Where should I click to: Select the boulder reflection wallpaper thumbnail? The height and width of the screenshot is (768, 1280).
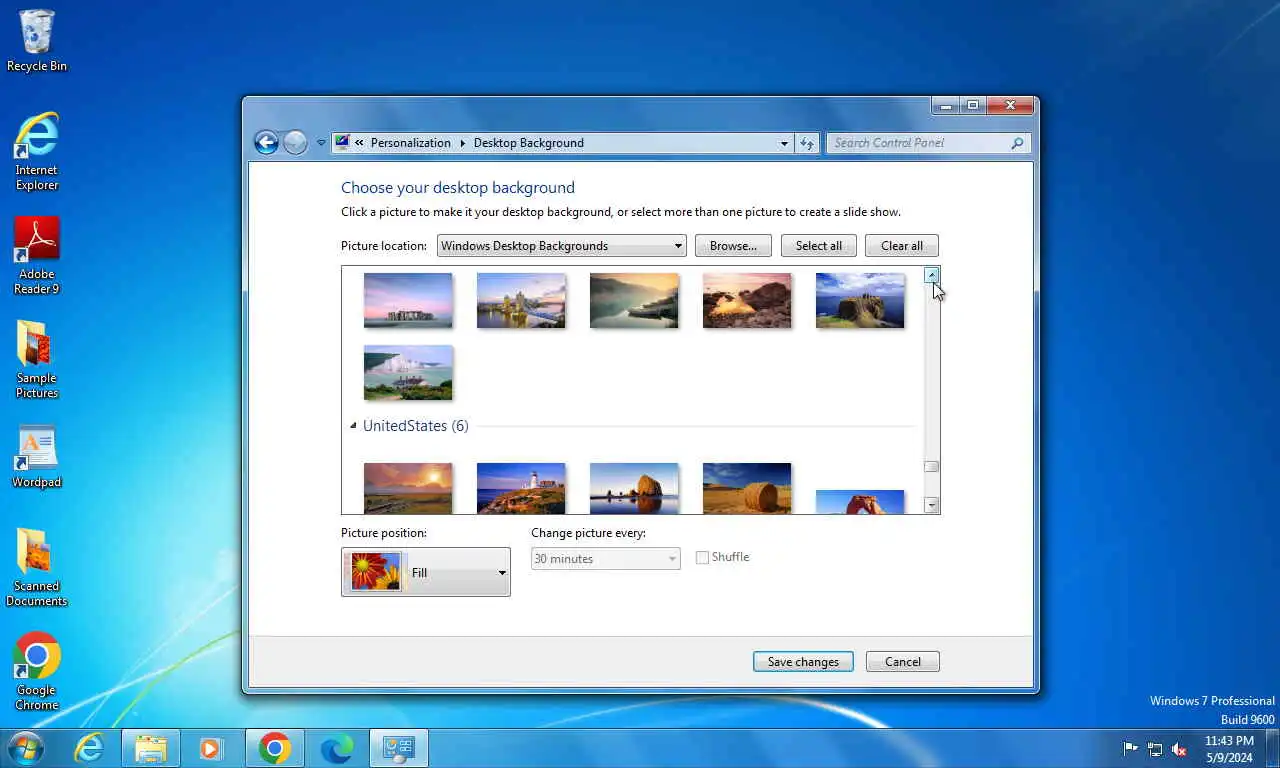[x=634, y=488]
